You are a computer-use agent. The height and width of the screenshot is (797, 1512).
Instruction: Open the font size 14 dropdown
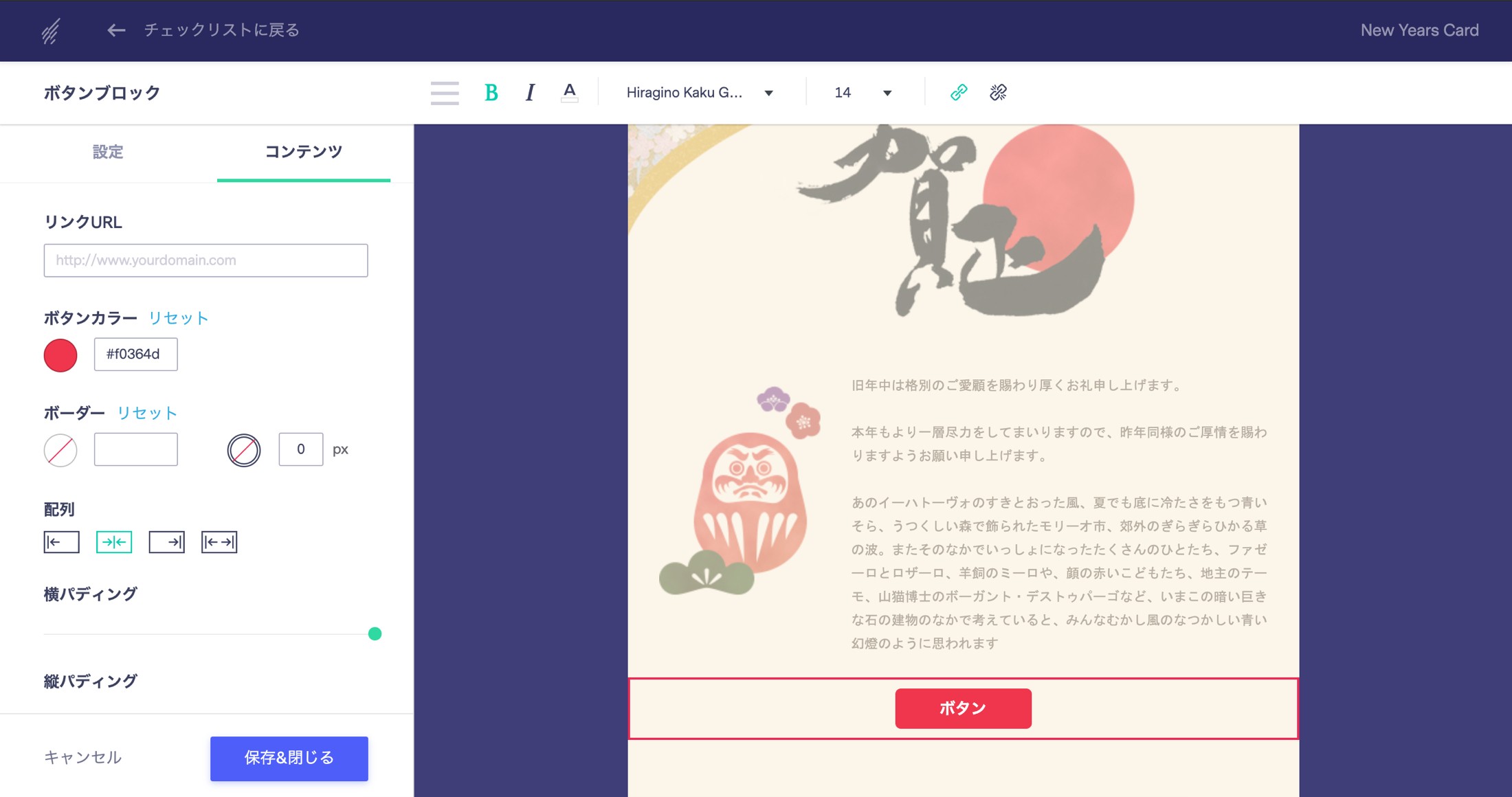pyautogui.click(x=863, y=93)
